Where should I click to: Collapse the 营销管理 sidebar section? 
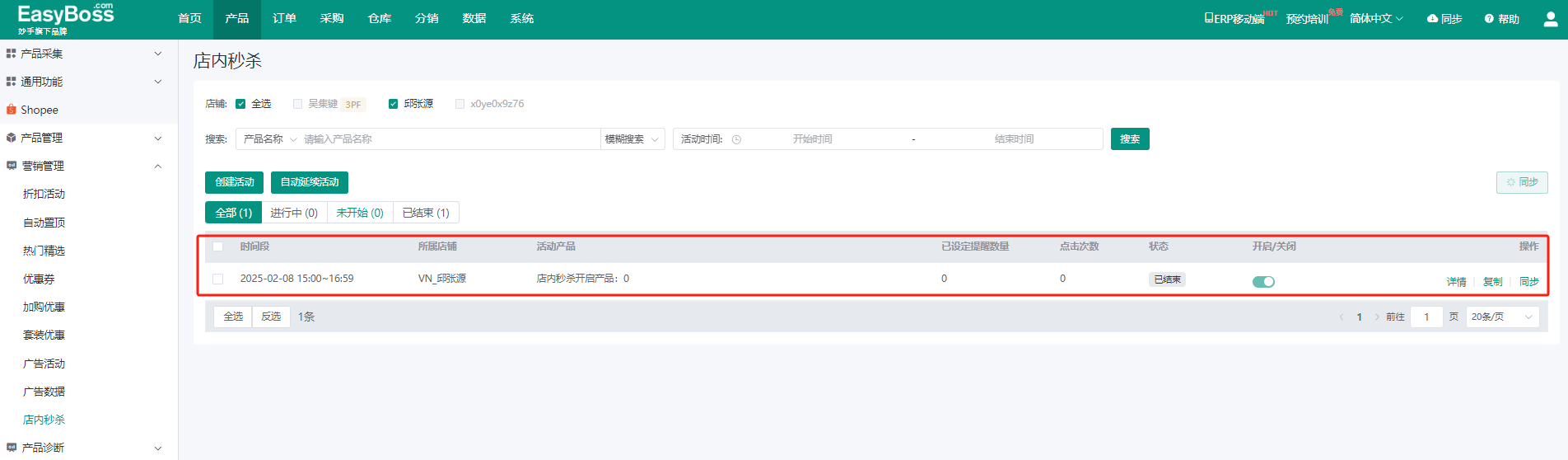click(158, 166)
